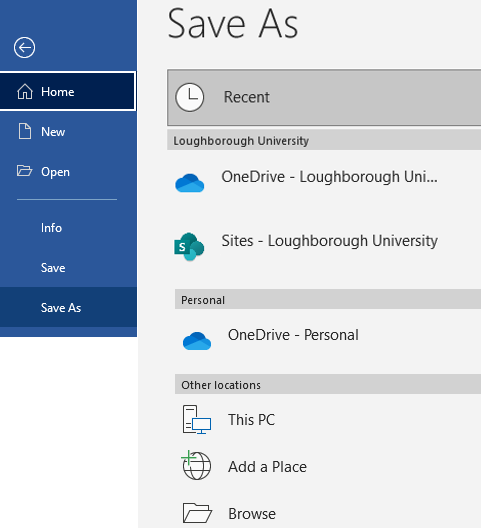Go to the Info page
Screen dimensions: 481x528
click(x=68, y=228)
